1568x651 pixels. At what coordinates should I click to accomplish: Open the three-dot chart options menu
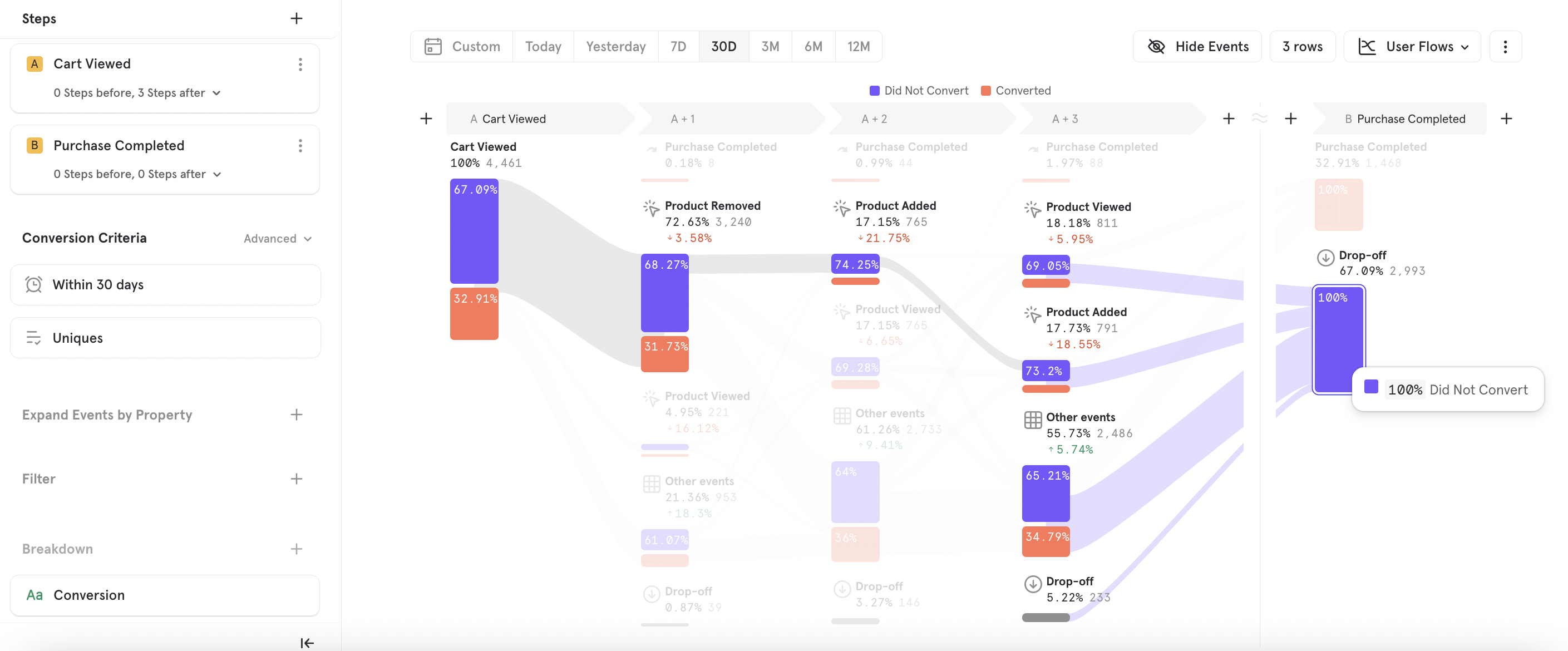[x=1505, y=47]
